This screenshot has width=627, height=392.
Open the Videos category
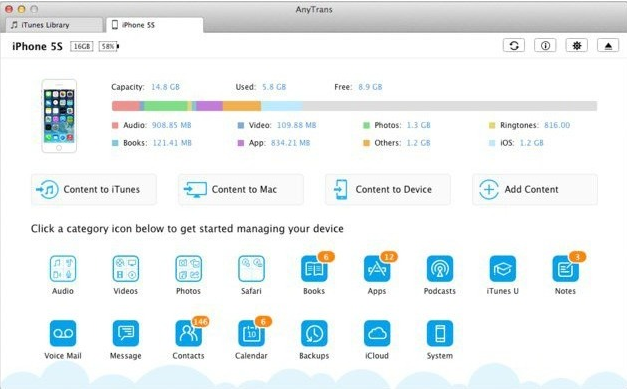tap(126, 268)
